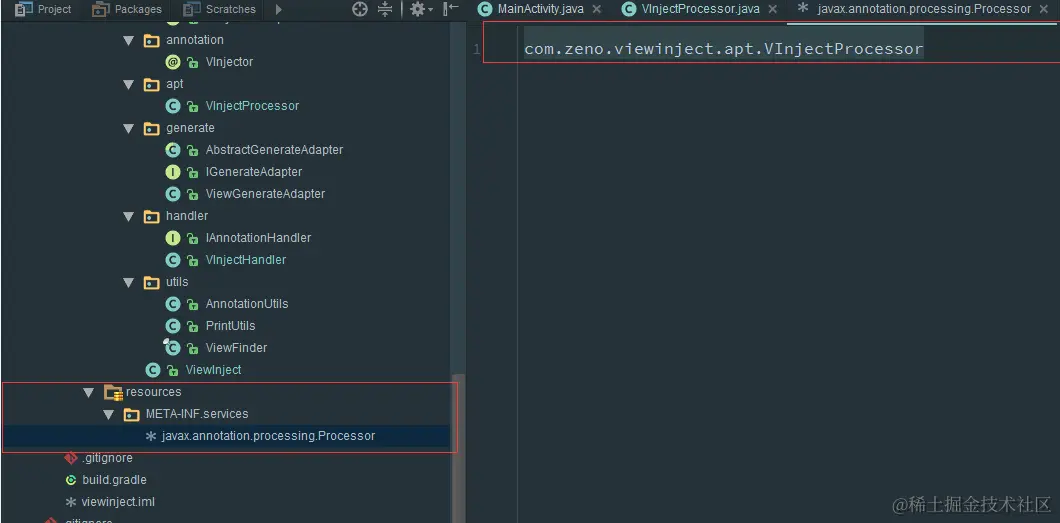
Task: Collapse the generate package
Action: coord(128,128)
